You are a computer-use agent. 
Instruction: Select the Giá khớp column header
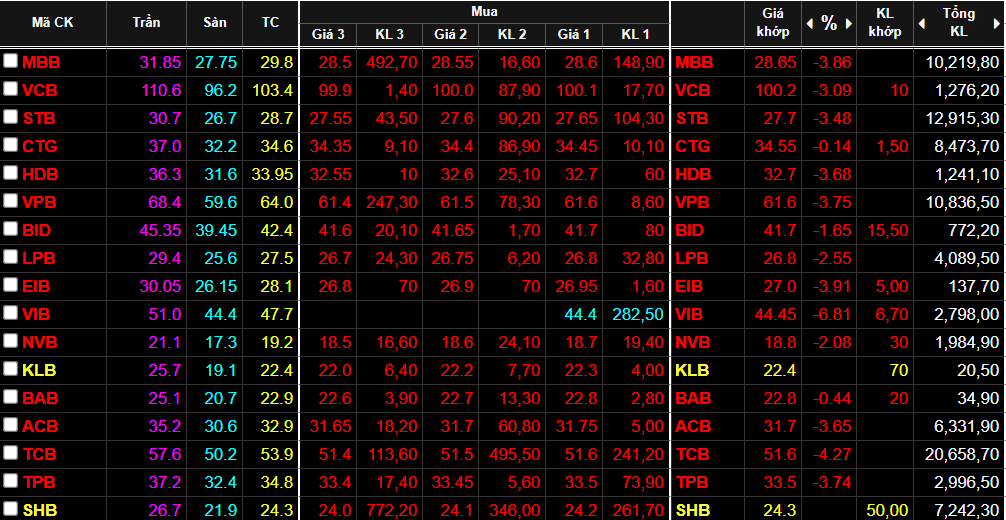tap(773, 23)
